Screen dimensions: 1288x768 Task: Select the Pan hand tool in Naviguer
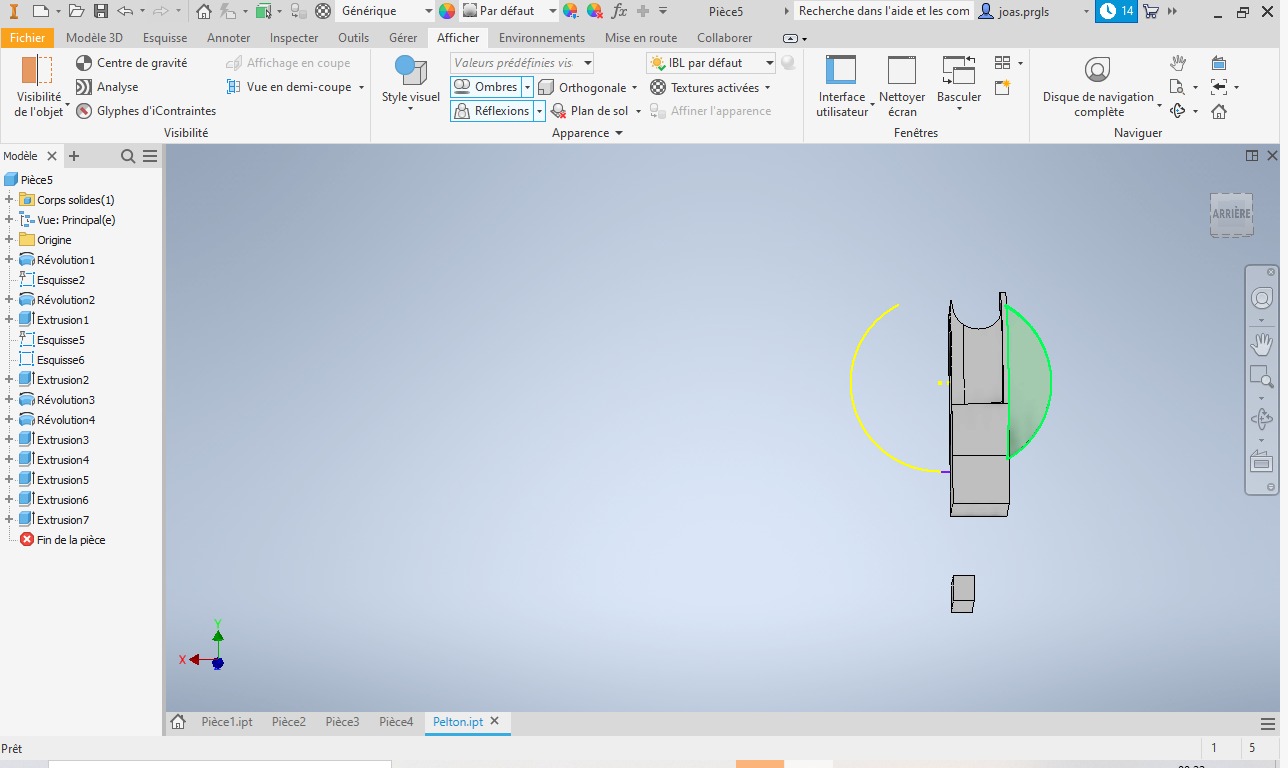tap(1178, 63)
